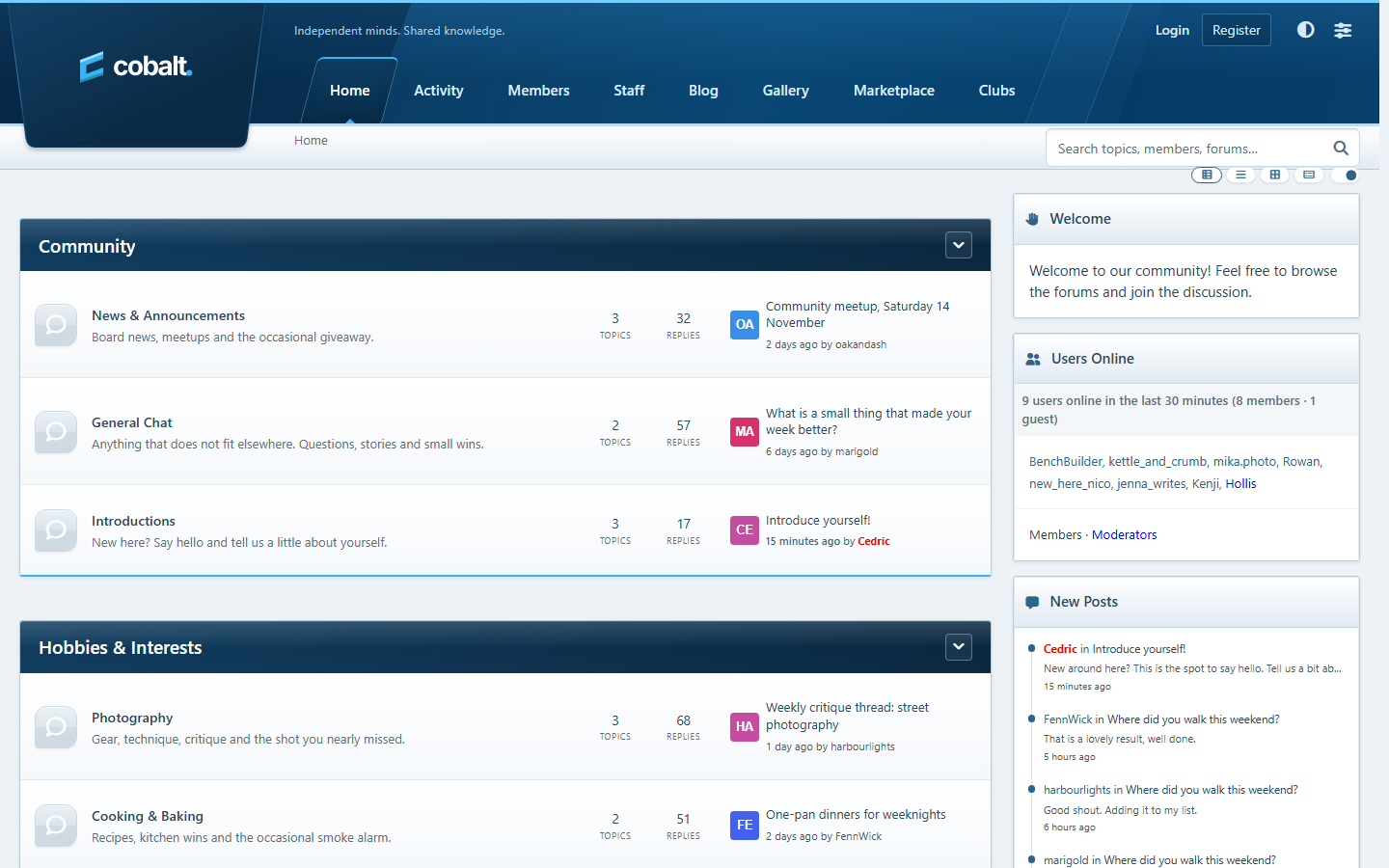Click the OA avatar of oakandash
The width and height of the screenshot is (1389, 868).
745,325
